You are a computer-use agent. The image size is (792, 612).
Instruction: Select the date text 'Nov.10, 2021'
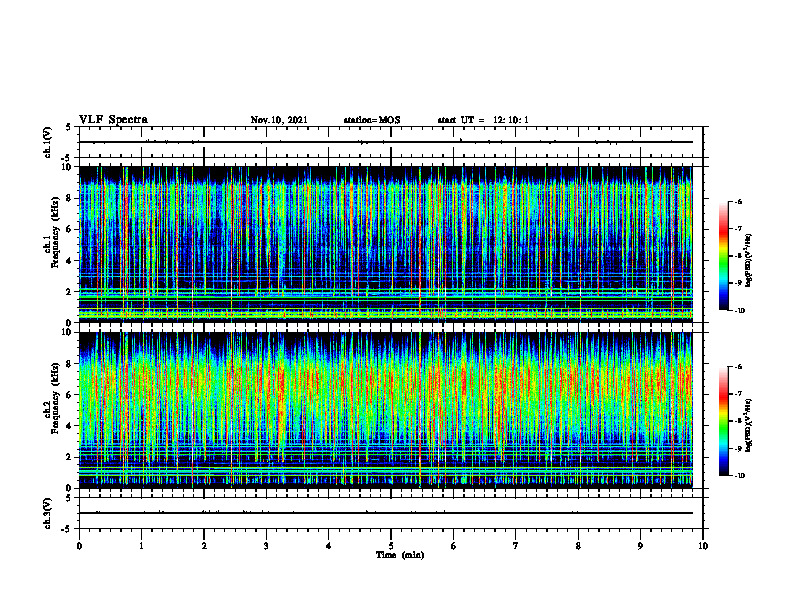(x=279, y=120)
